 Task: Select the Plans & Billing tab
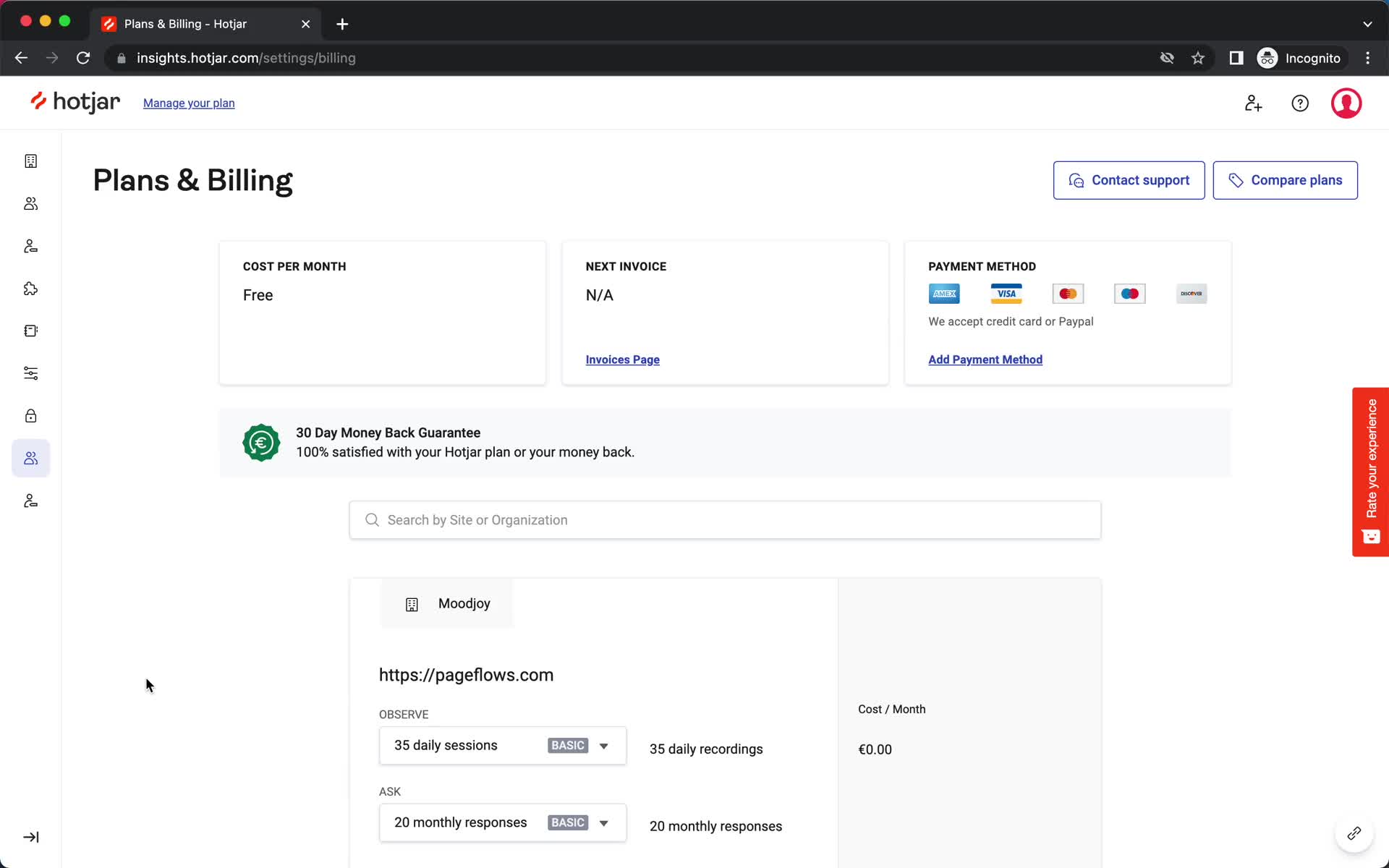(31, 458)
